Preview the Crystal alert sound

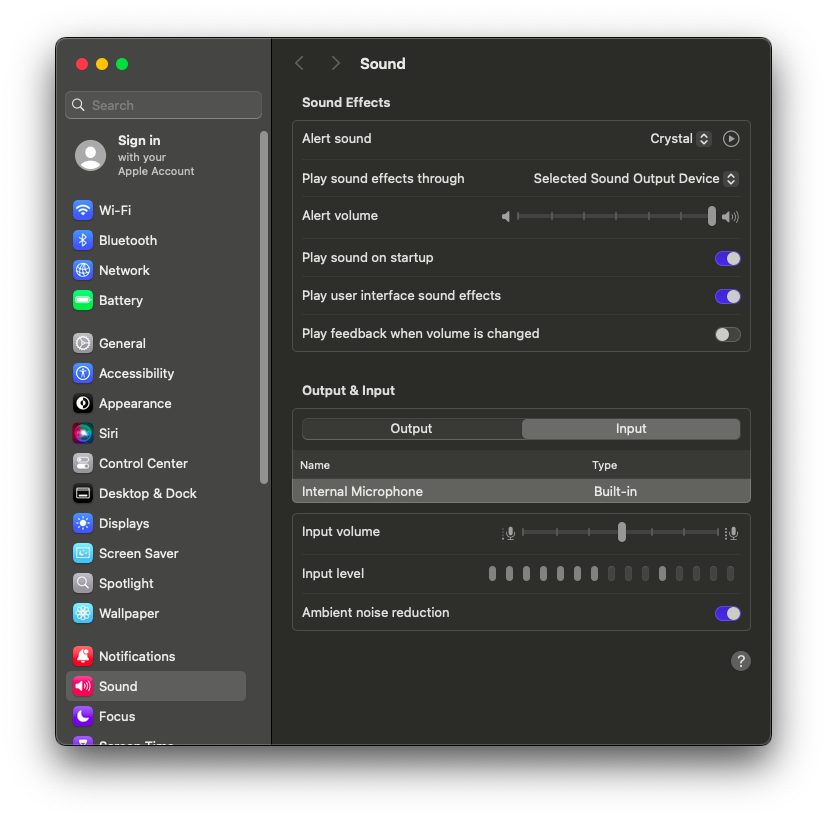tap(731, 138)
